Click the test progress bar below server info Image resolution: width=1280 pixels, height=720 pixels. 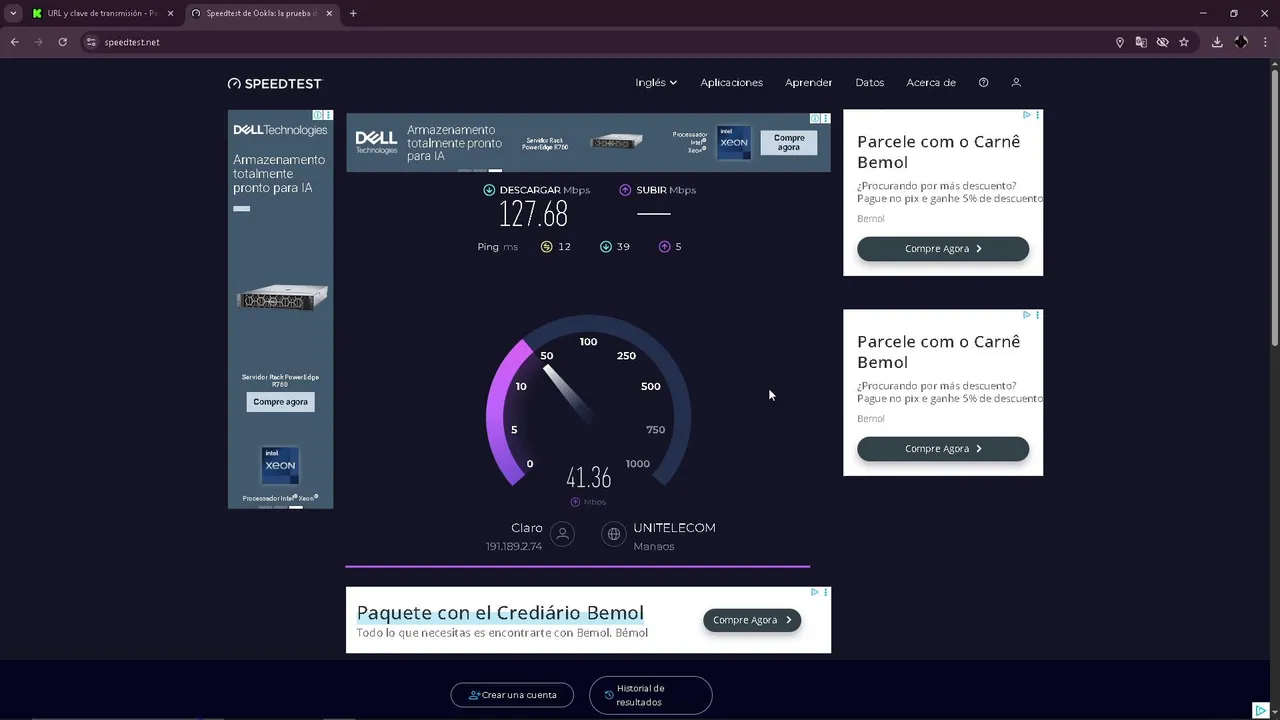click(578, 566)
